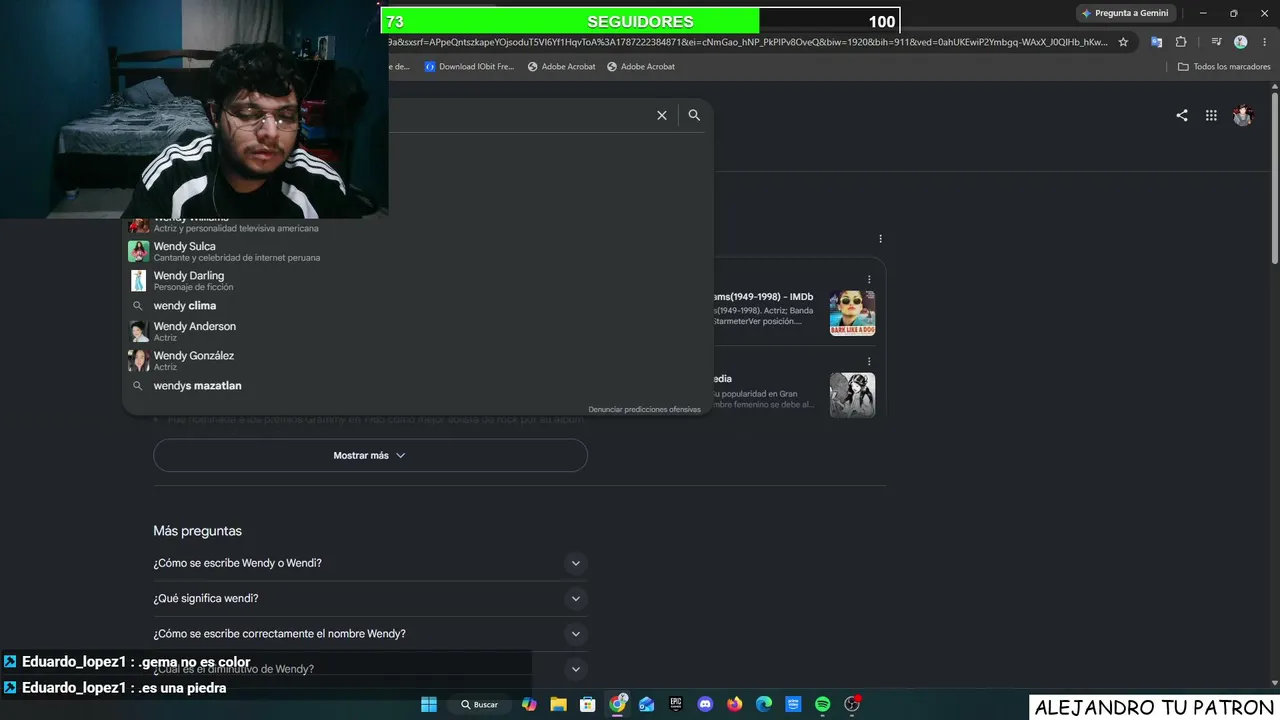Open File Explorer from the taskbar
1280x720 pixels.
click(558, 704)
